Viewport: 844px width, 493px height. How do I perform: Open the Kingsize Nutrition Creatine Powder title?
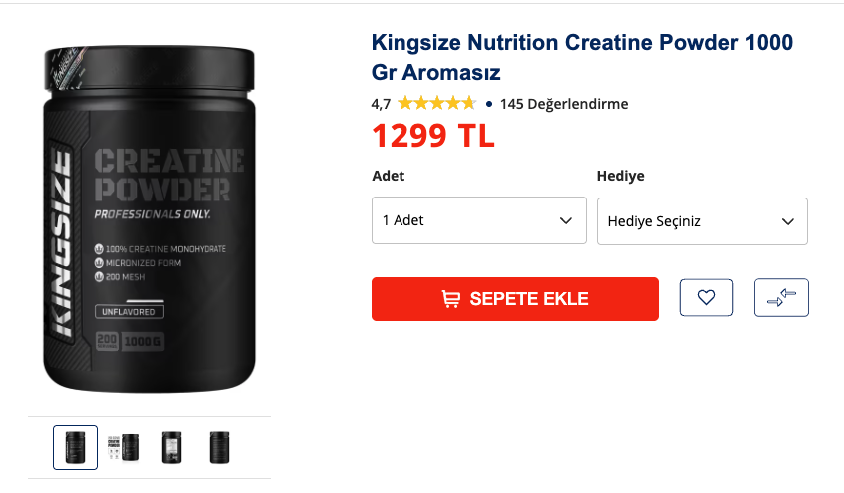(582, 57)
